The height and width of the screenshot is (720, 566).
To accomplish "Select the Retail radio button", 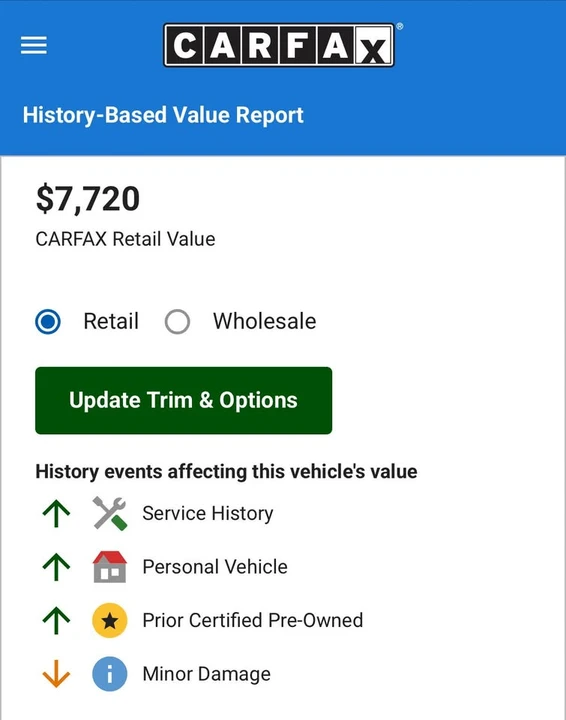I will 48,321.
